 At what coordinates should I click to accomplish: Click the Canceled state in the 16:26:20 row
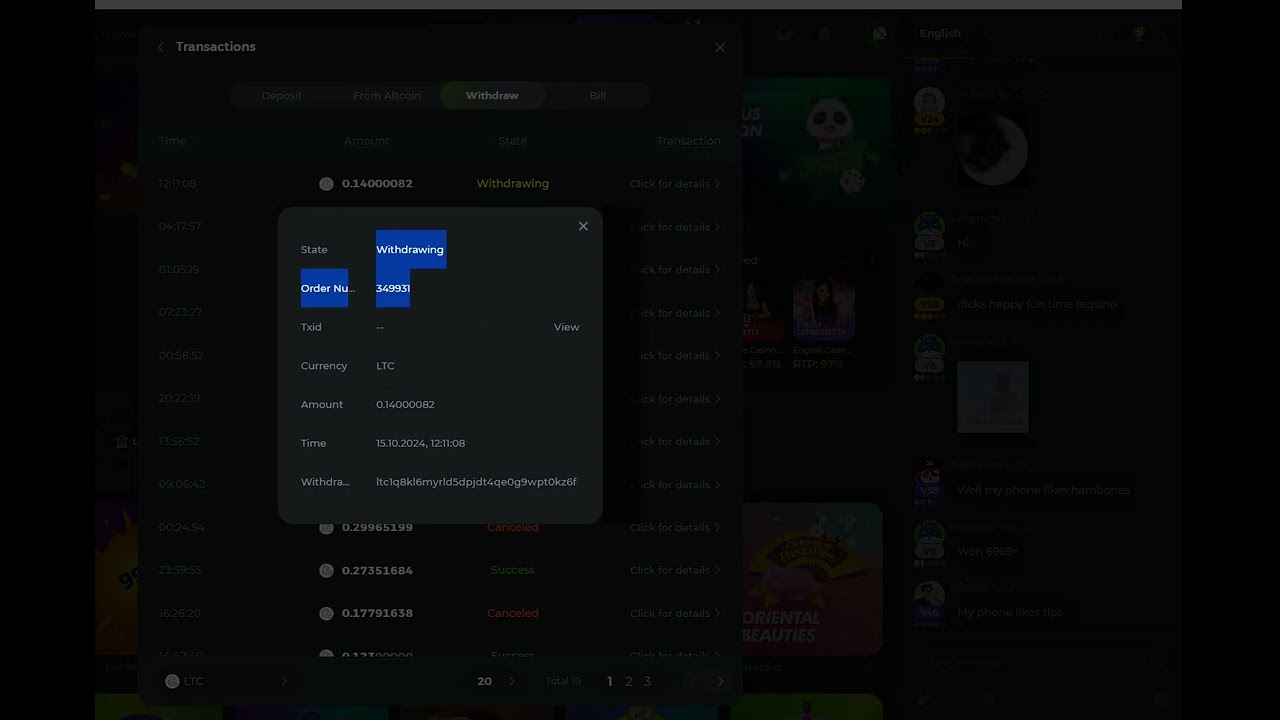click(x=512, y=613)
